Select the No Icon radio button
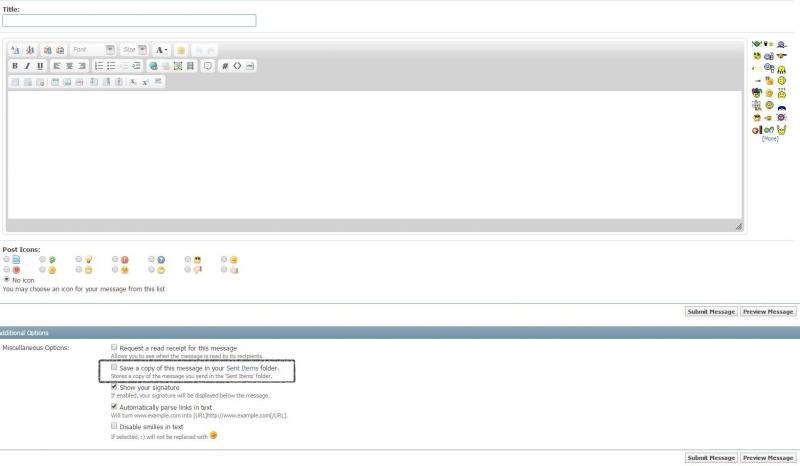The height and width of the screenshot is (466, 800). click(x=7, y=279)
